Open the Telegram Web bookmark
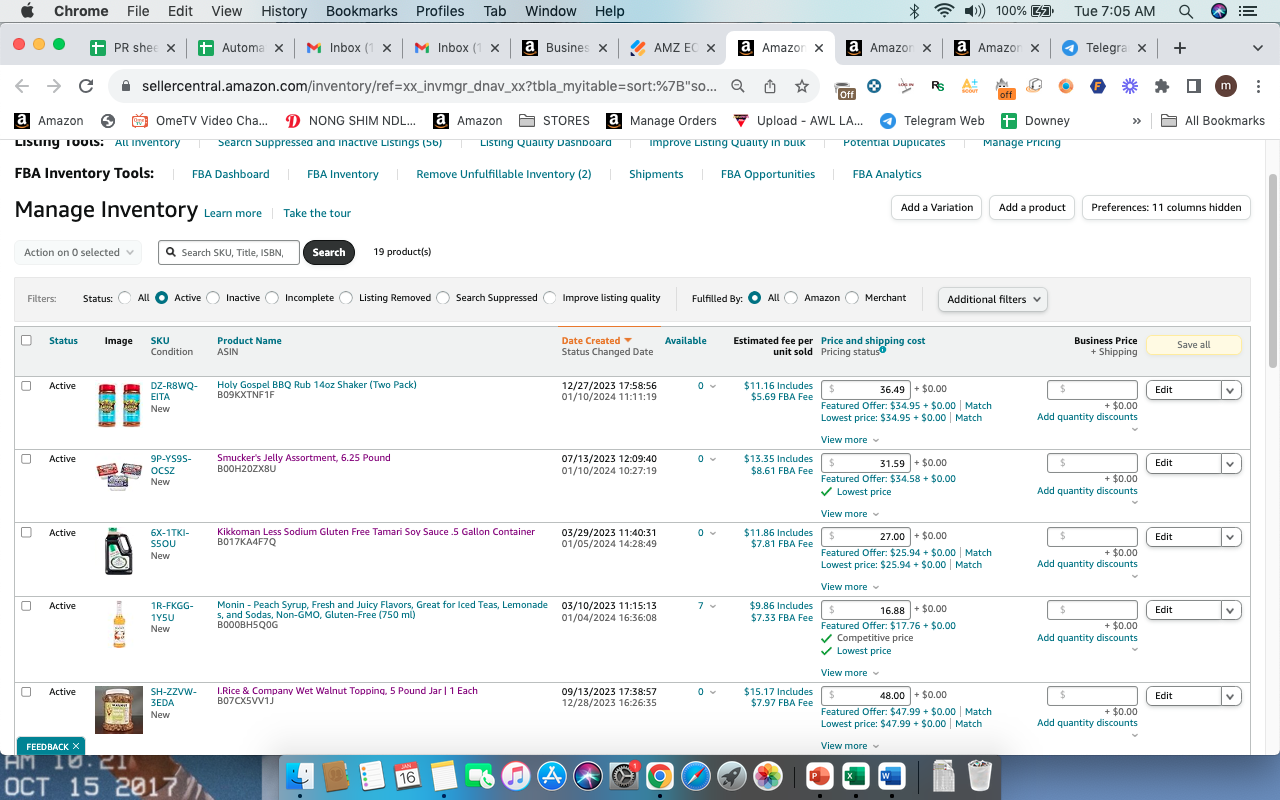This screenshot has width=1280, height=800. click(x=933, y=121)
